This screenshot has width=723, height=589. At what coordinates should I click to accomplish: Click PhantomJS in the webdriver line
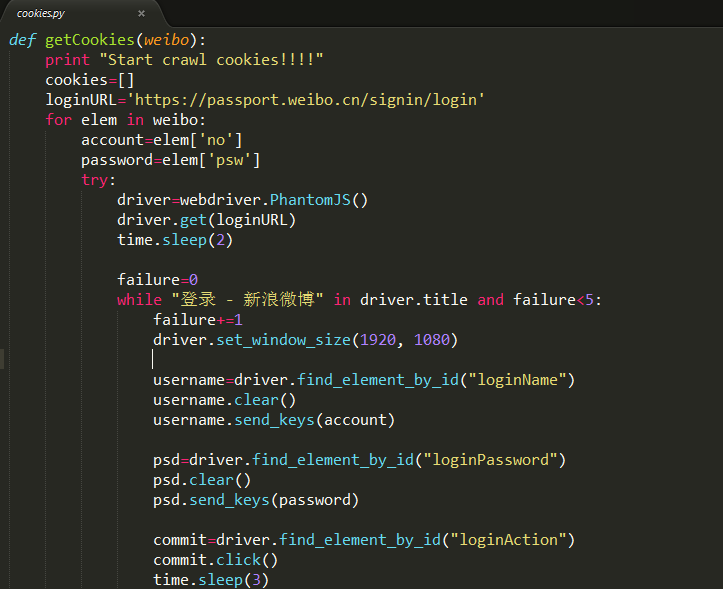tap(310, 200)
